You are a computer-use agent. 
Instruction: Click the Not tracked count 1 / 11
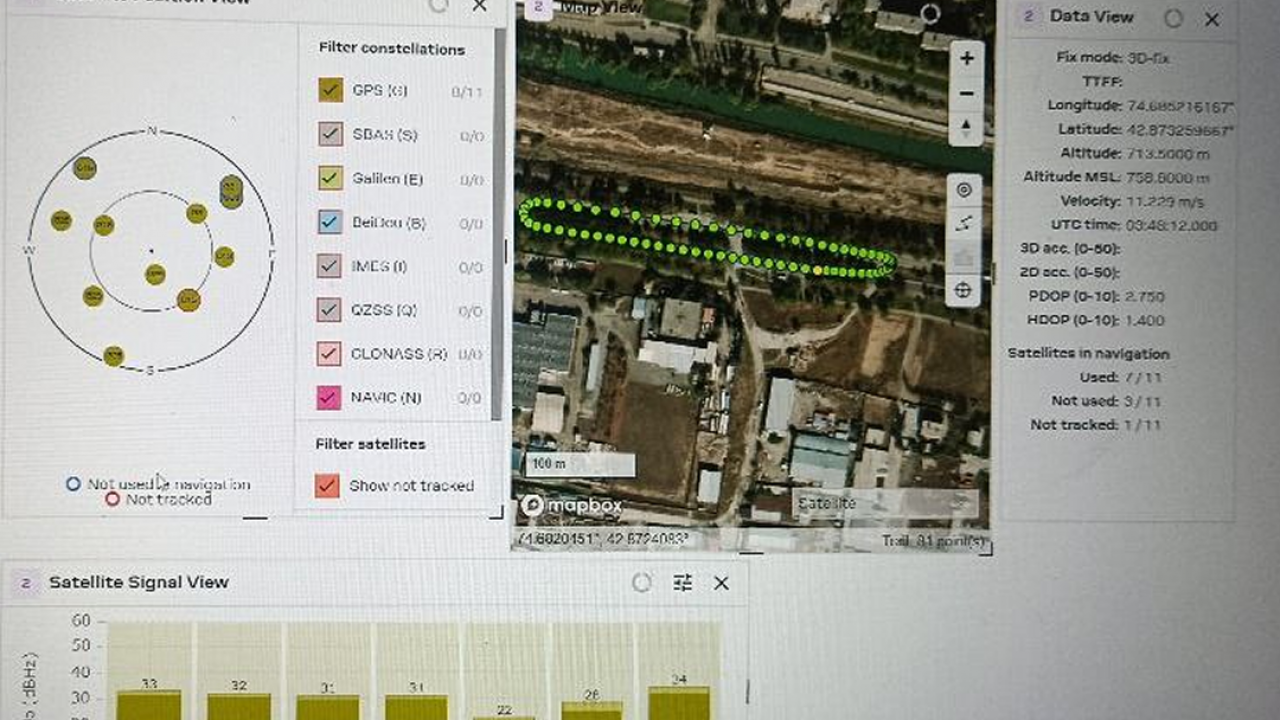click(1144, 425)
